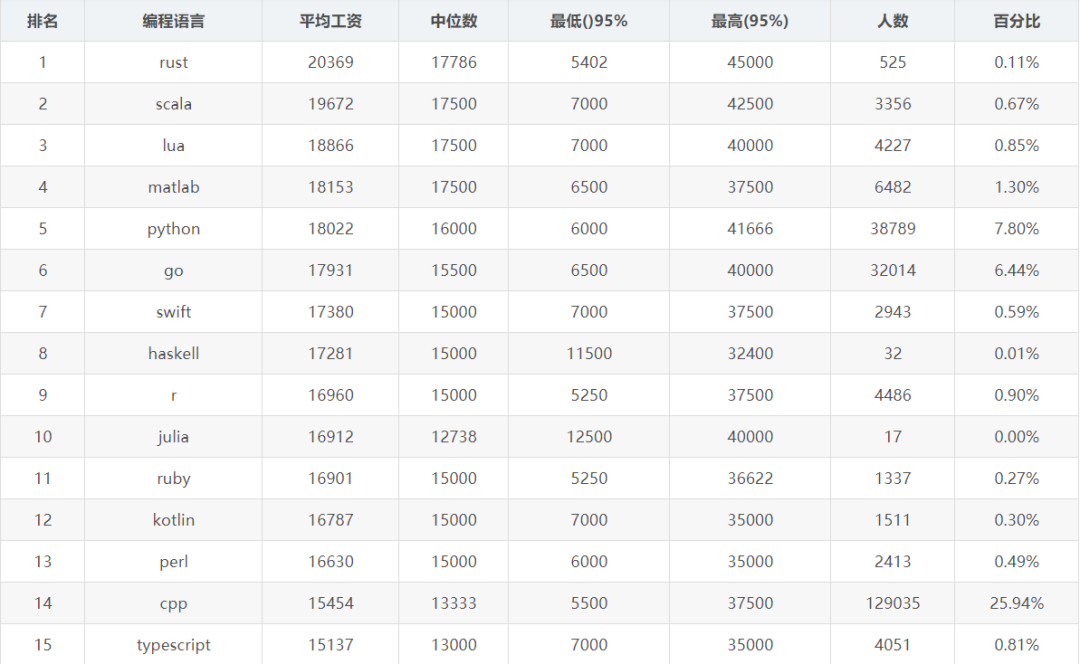
Task: Click median value 17786 in rust row
Action: click(454, 62)
